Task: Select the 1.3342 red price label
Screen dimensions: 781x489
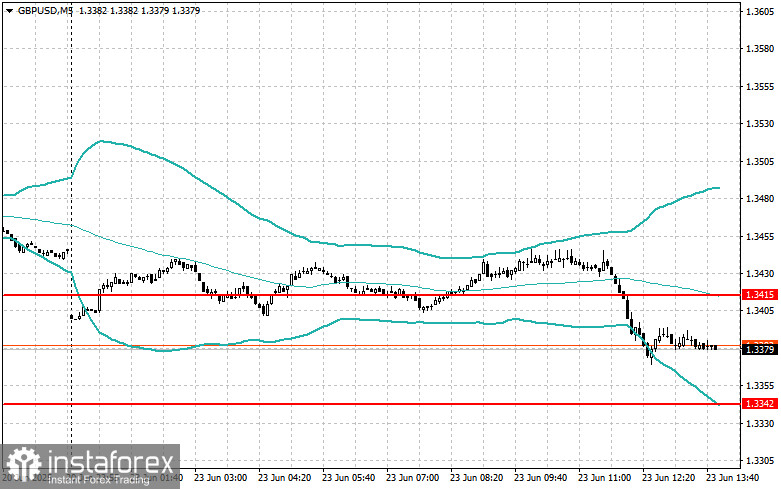Action: [760, 403]
